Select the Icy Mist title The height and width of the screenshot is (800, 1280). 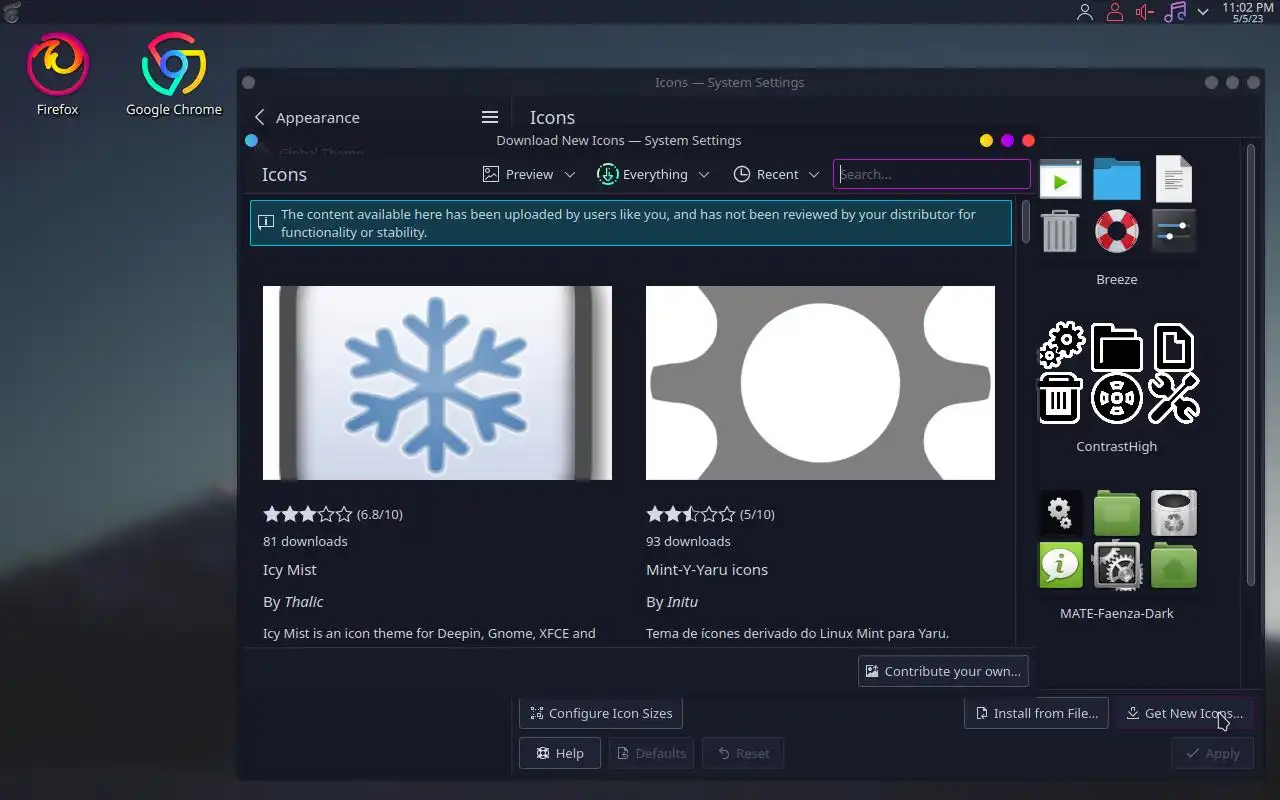click(x=290, y=570)
